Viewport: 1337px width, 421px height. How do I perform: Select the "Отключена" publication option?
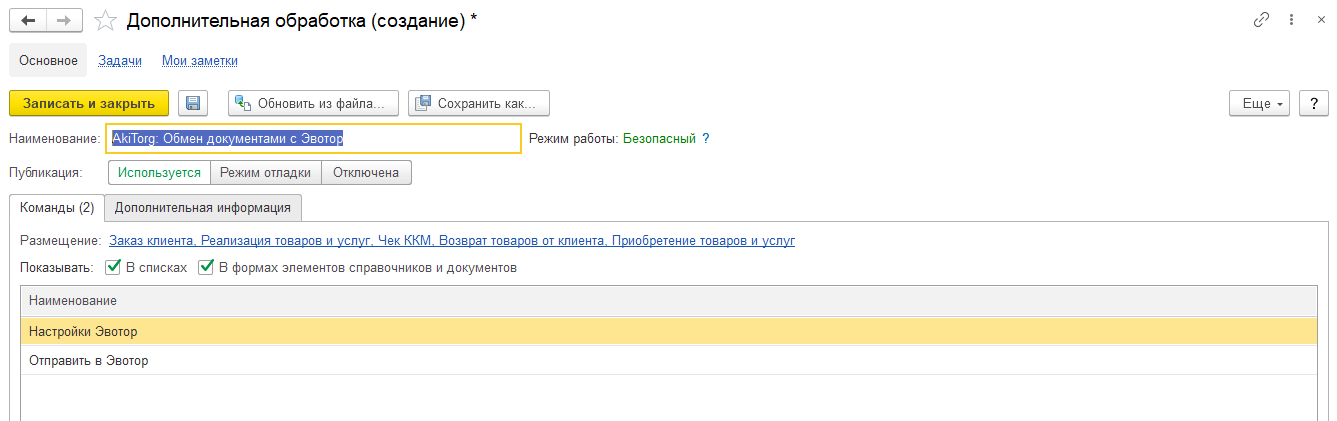click(x=366, y=173)
